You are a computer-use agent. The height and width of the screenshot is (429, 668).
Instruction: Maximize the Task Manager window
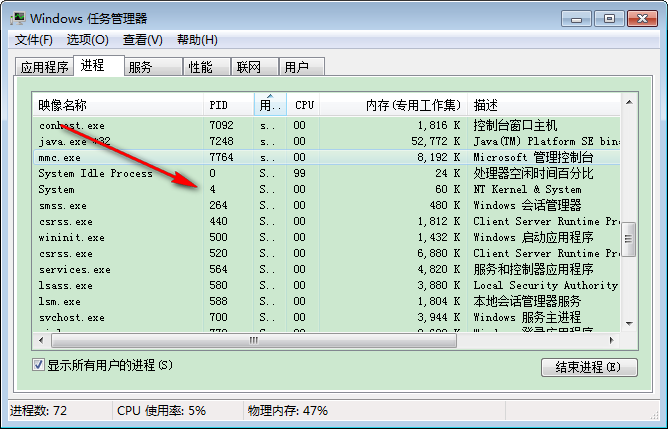pyautogui.click(x=609, y=19)
